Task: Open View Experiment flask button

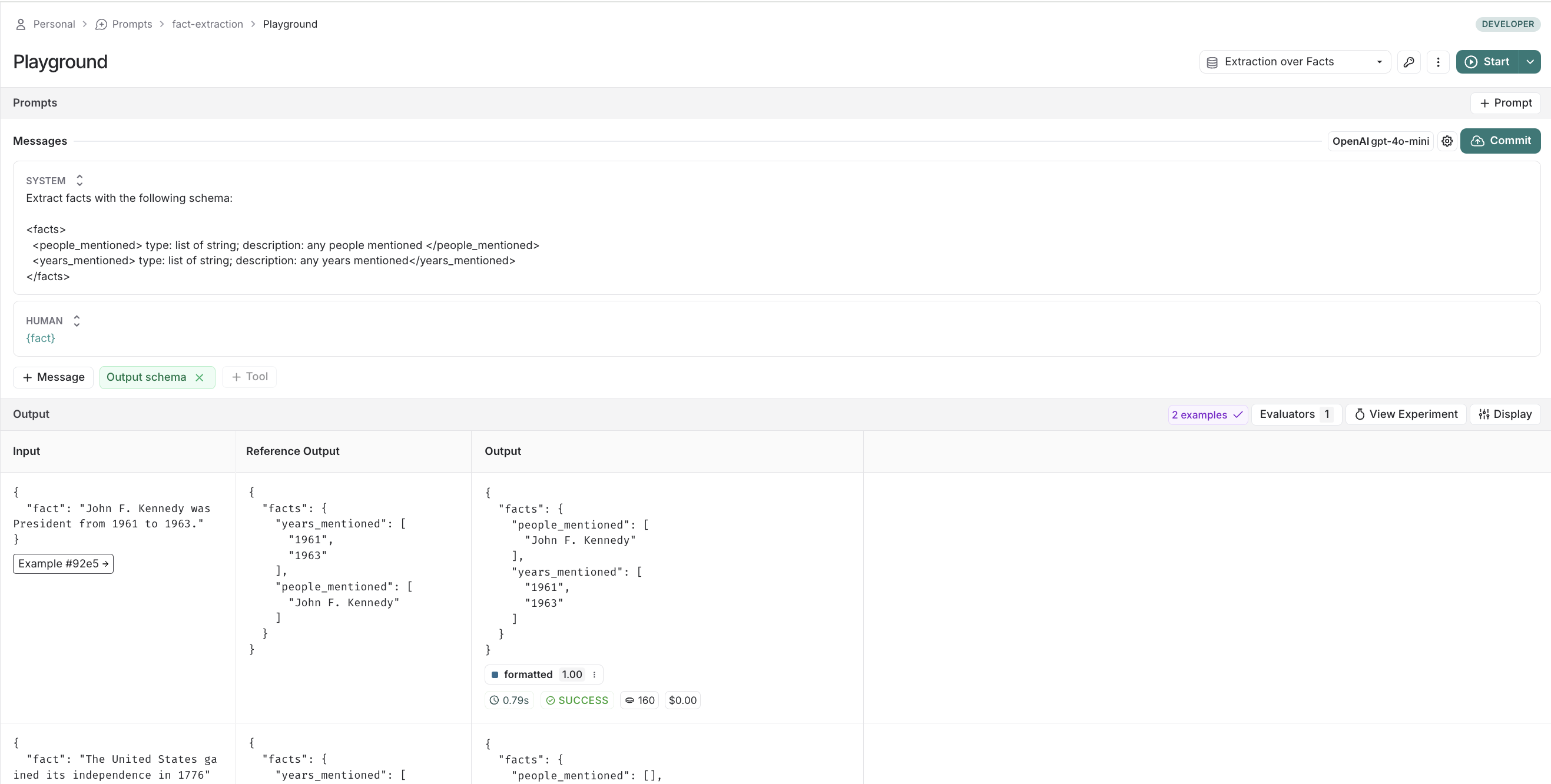Action: coord(1406,414)
